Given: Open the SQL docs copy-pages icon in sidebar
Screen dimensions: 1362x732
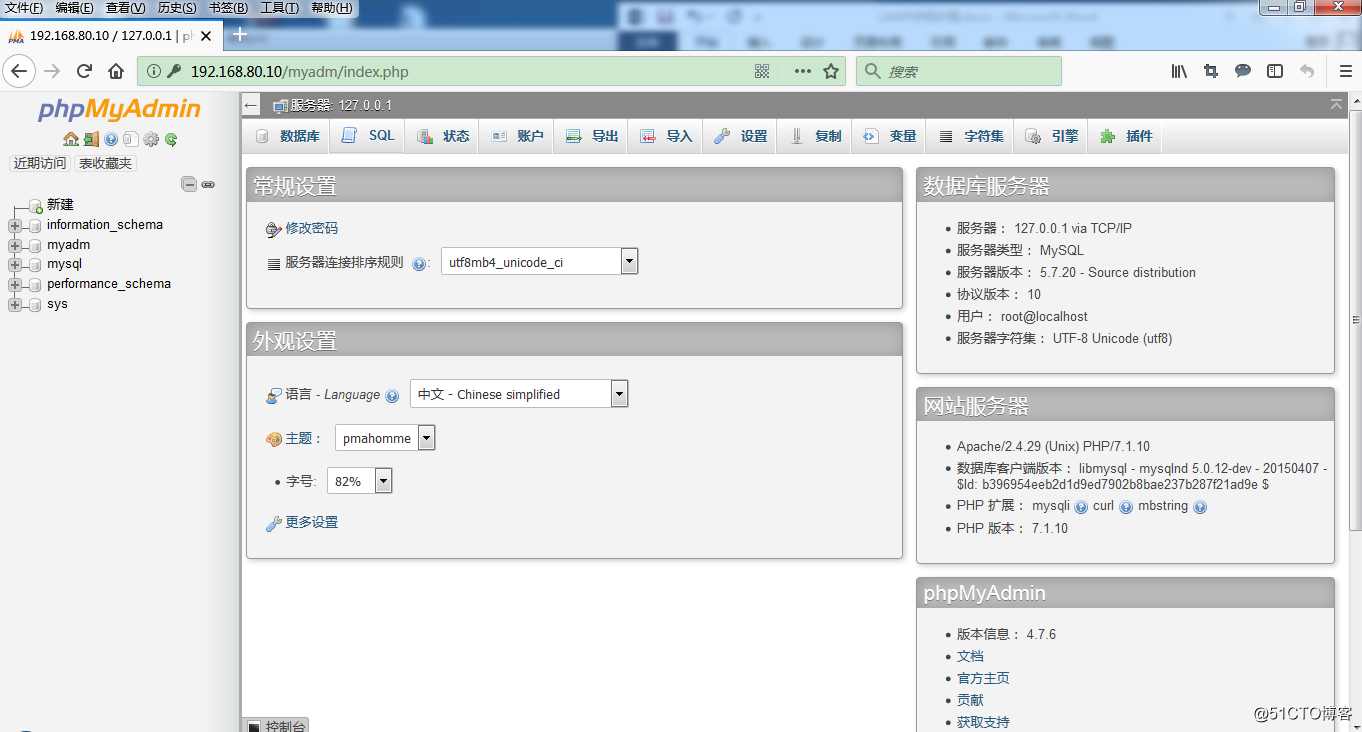Looking at the screenshot, I should [131, 139].
